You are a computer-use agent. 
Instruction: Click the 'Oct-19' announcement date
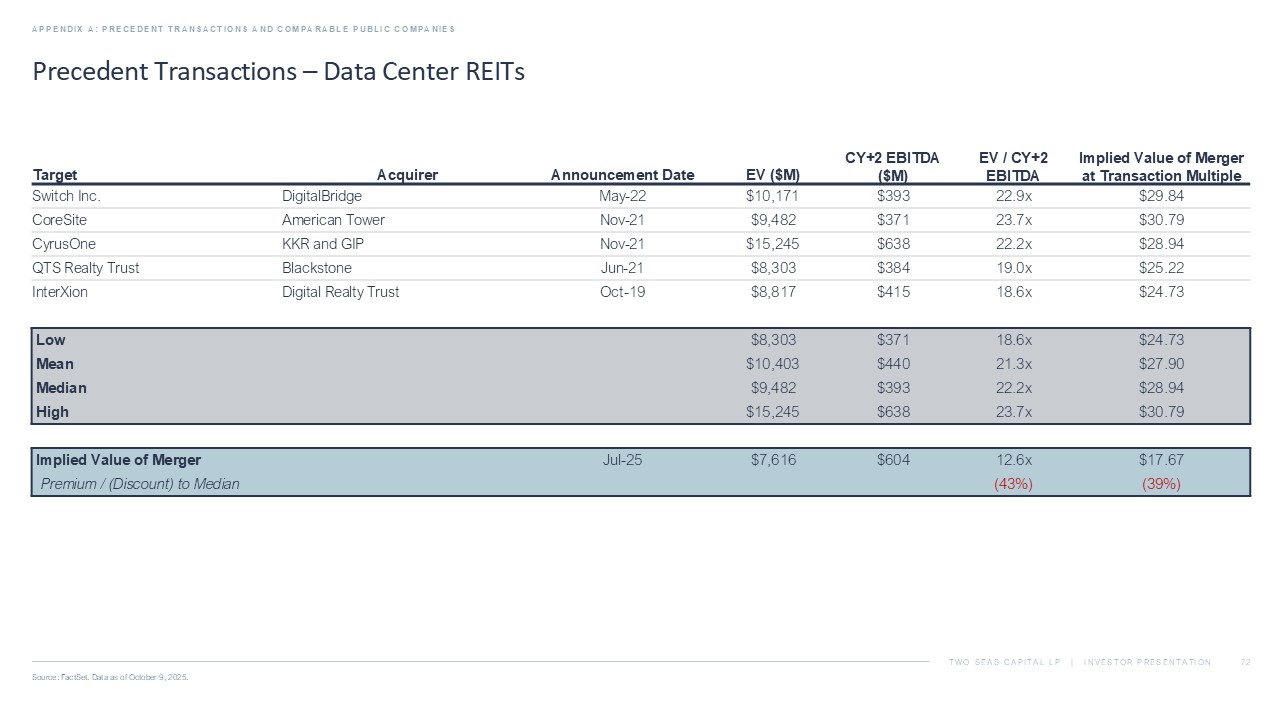pos(622,292)
